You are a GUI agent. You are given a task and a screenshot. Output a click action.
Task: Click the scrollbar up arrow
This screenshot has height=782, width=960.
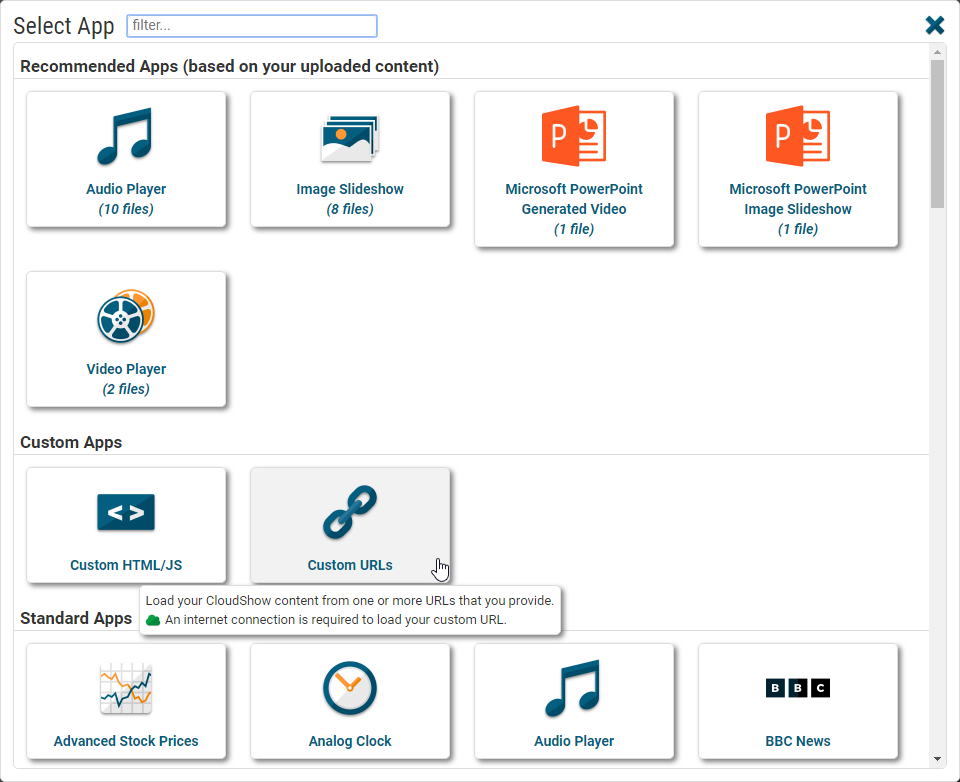pos(937,52)
